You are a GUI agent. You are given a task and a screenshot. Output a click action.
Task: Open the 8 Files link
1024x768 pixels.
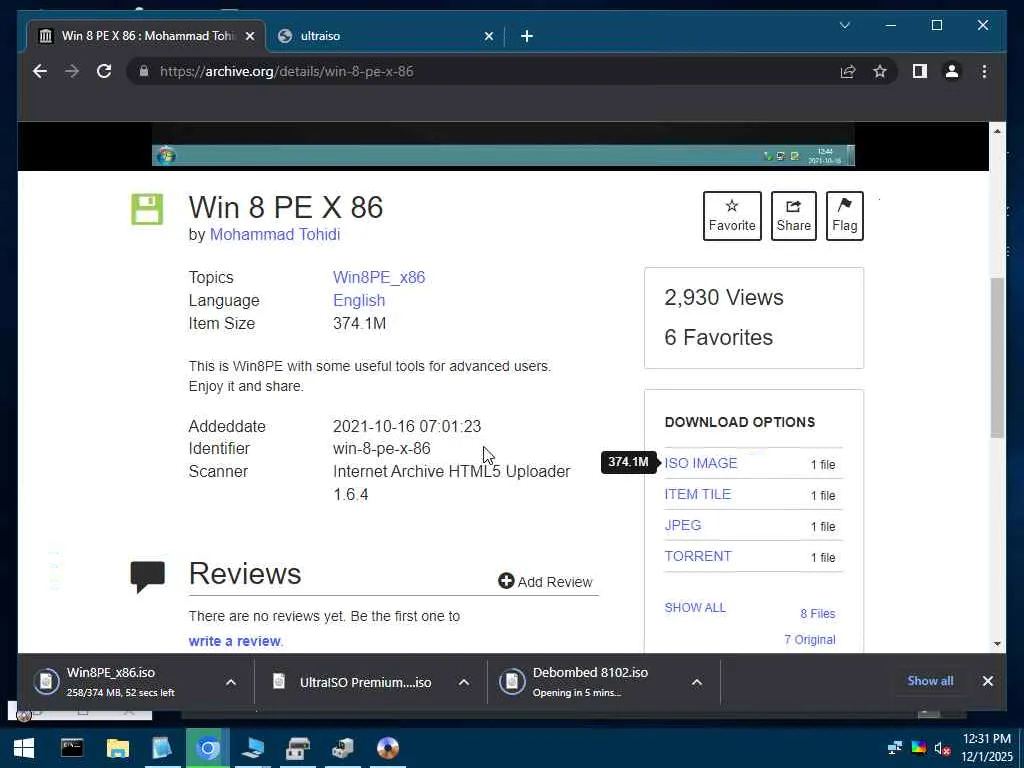(818, 613)
